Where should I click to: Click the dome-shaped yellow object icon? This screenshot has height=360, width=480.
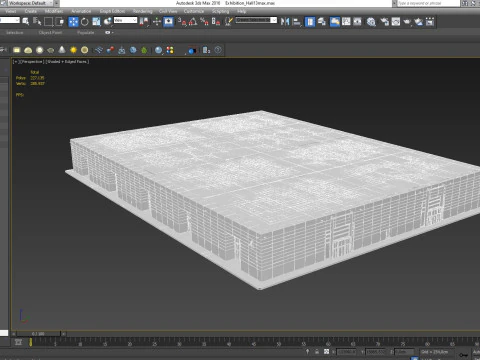click(x=28, y=50)
